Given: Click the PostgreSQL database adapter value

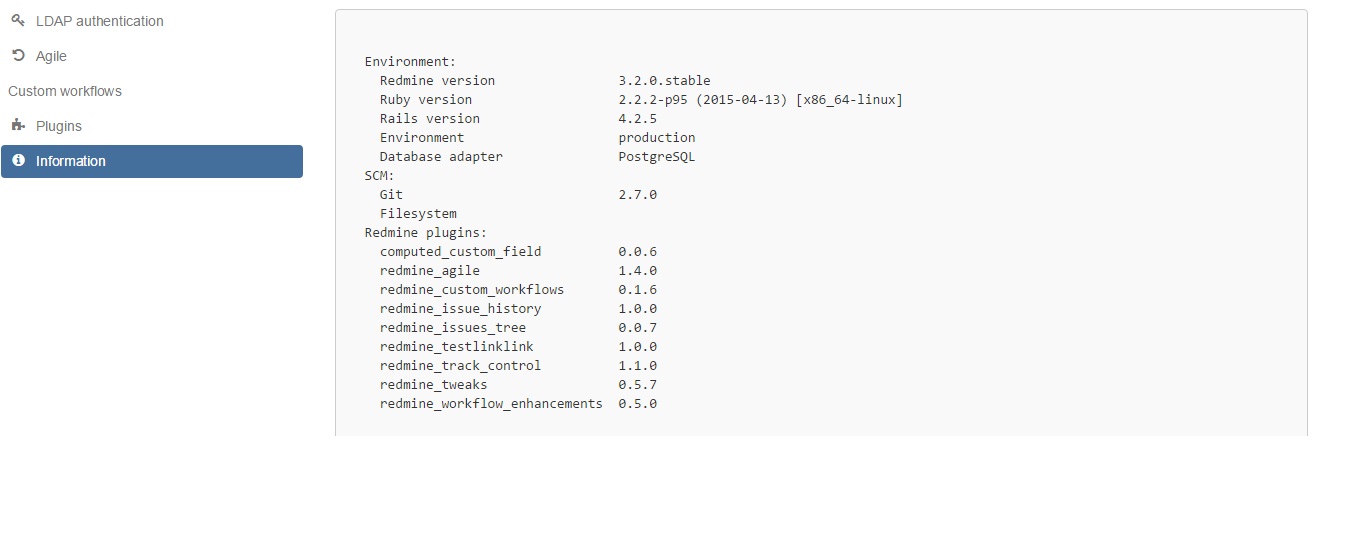Looking at the screenshot, I should [656, 157].
